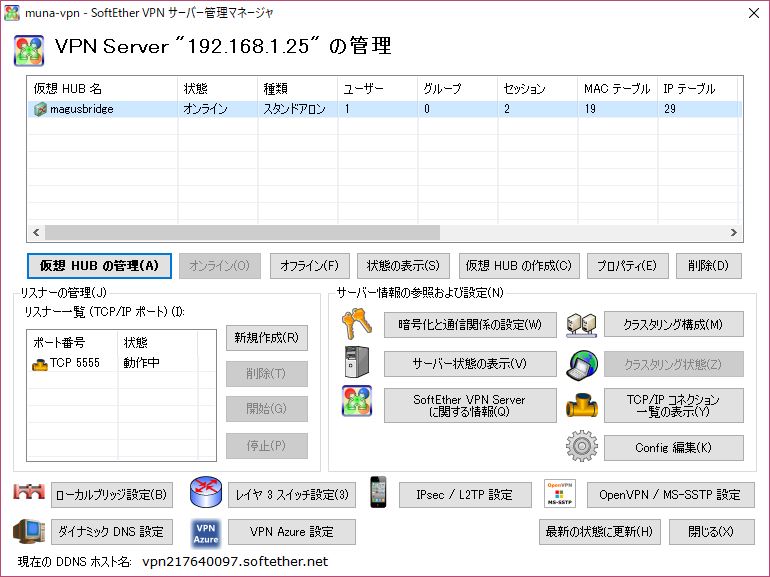Click the iPhone icon beside IPsec / L2TP
This screenshot has width=770, height=577.
pos(378,493)
